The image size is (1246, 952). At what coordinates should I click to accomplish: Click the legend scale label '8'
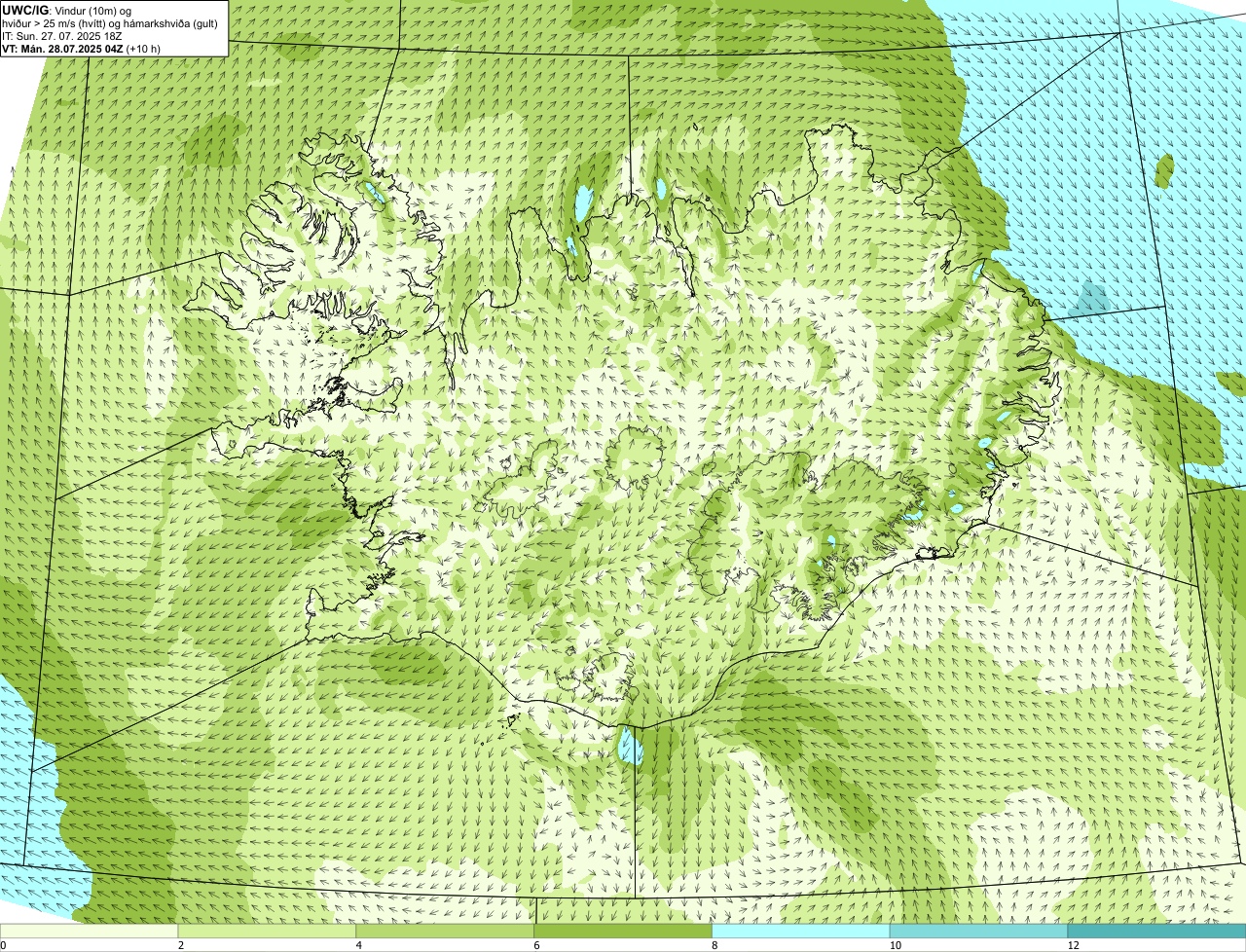click(715, 945)
